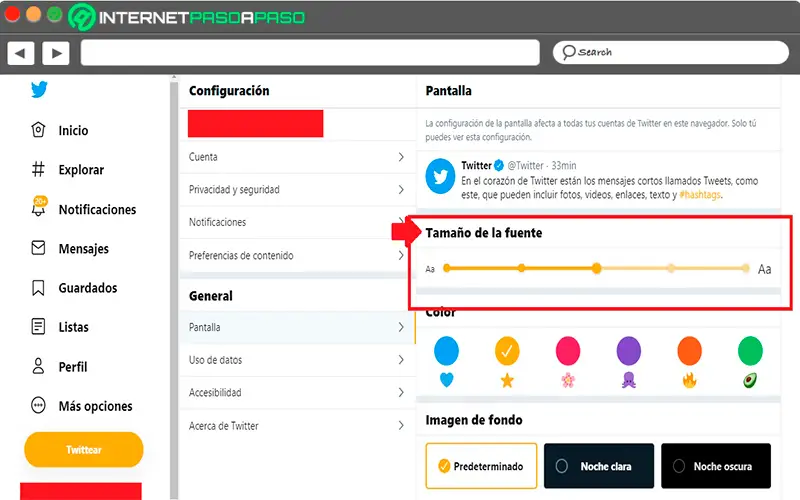The image size is (800, 500).
Task: Click the Search input field
Action: tap(670, 53)
